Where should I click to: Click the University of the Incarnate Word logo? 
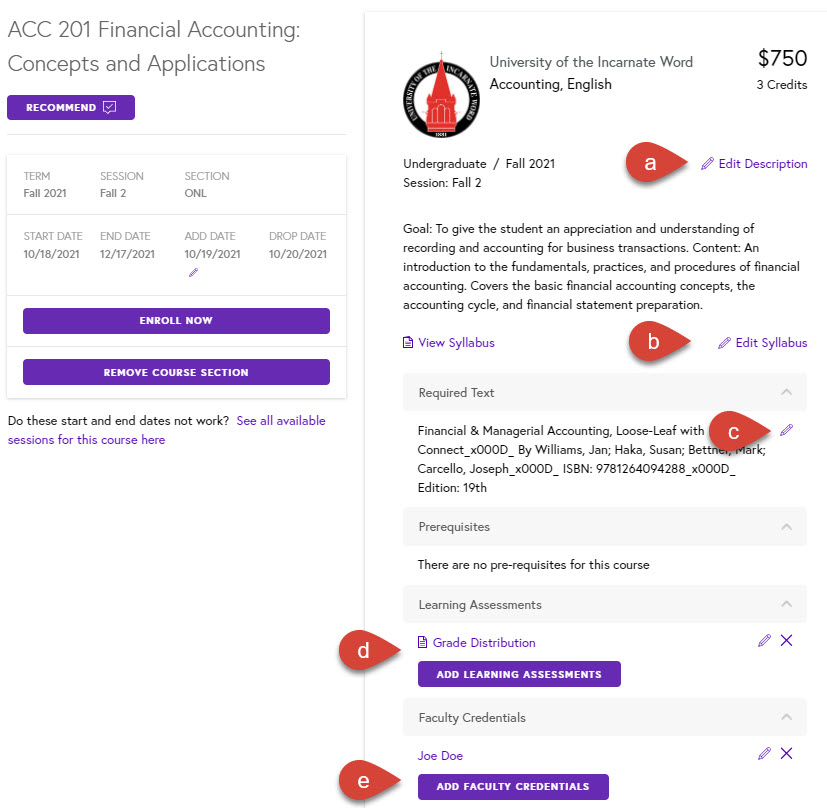tap(441, 95)
